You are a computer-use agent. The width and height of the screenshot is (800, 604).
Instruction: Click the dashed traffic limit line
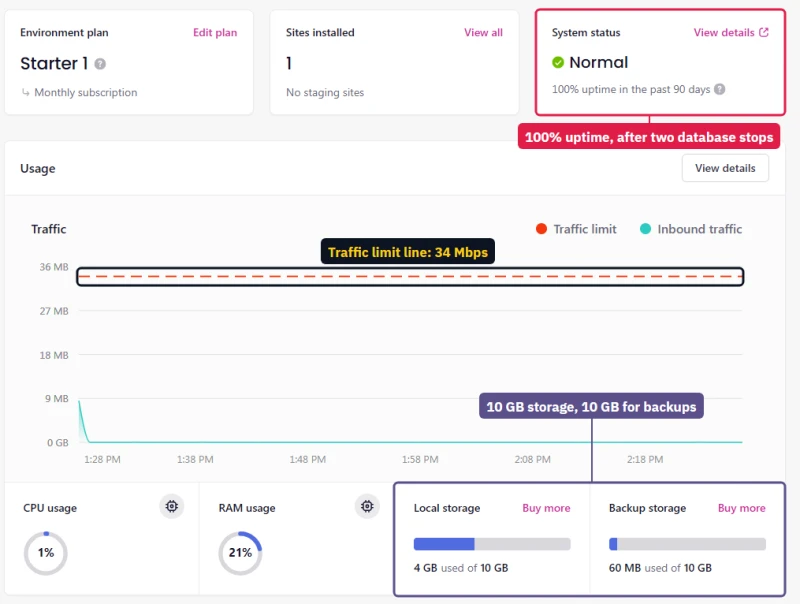pos(410,276)
